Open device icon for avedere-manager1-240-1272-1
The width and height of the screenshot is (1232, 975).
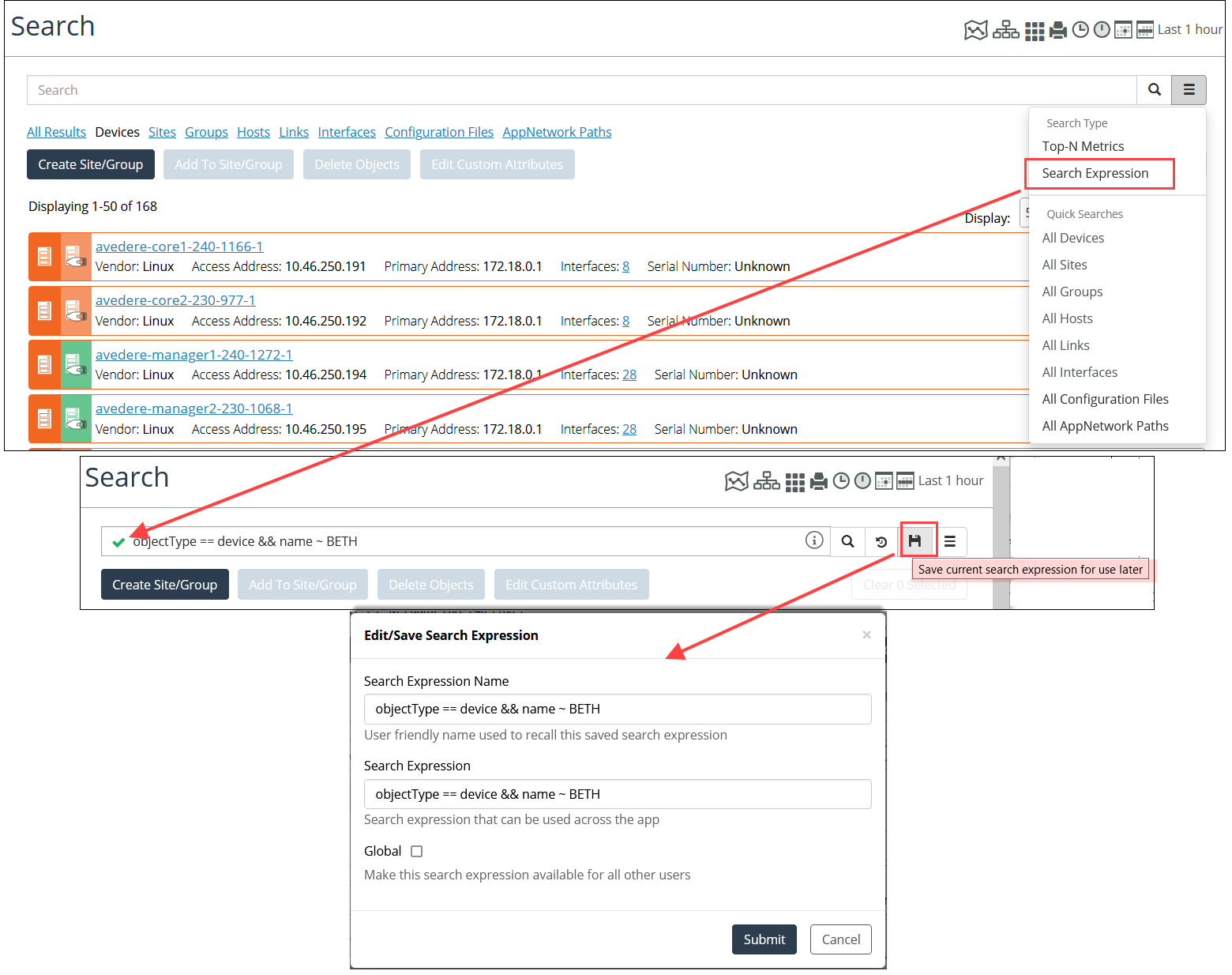pyautogui.click(x=76, y=365)
